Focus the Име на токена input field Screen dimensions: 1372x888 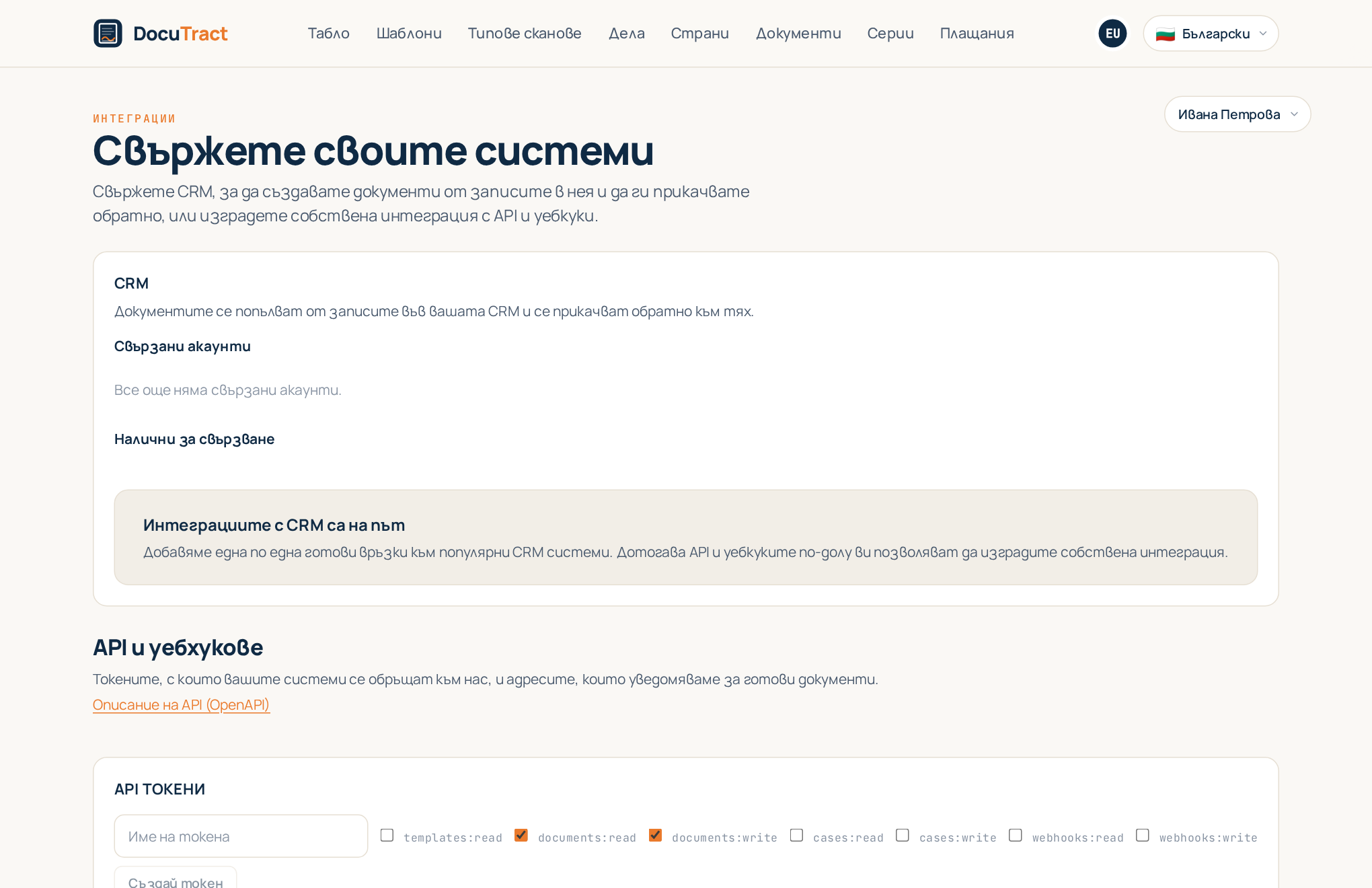point(241,836)
